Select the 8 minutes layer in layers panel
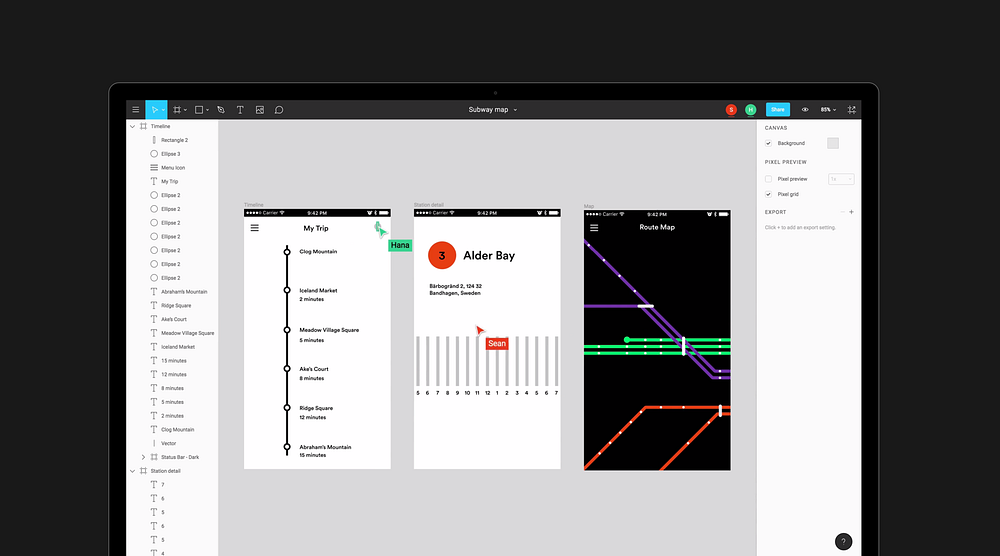The height and width of the screenshot is (556, 1000). [172, 388]
